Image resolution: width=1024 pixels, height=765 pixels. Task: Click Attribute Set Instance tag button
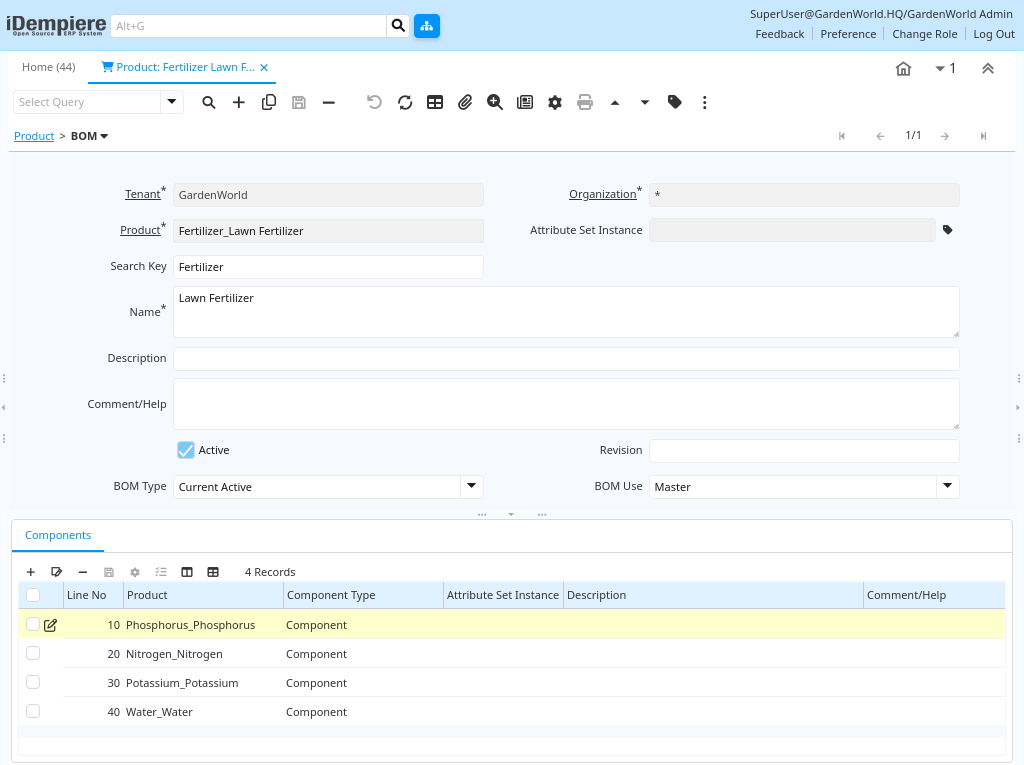(x=948, y=230)
